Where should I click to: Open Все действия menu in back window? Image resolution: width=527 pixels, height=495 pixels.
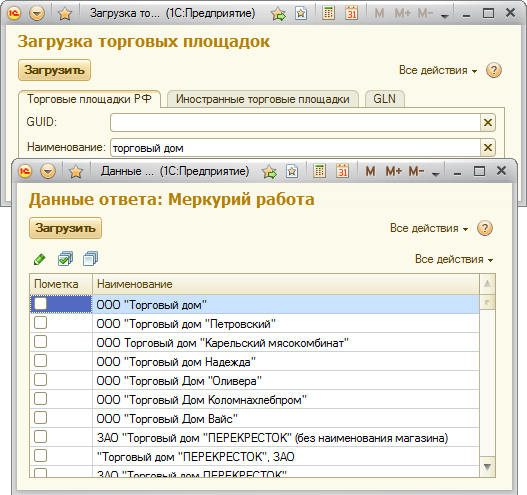(438, 70)
